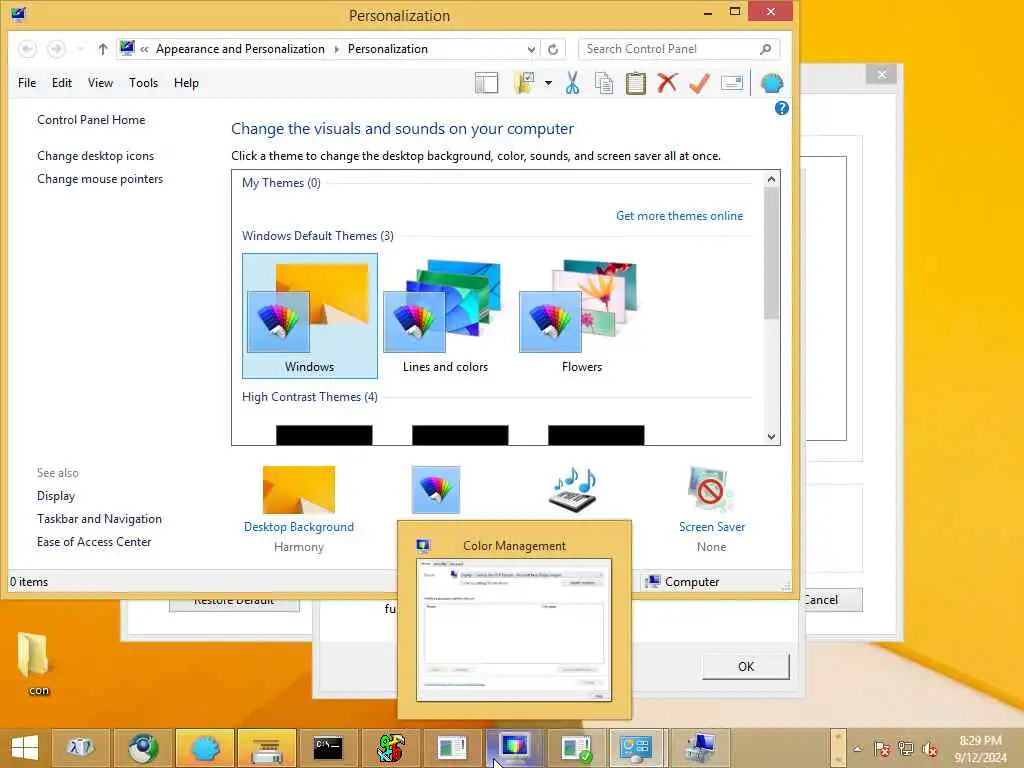This screenshot has width=1024, height=768.
Task: Click the Forward navigation arrow
Action: [56, 49]
